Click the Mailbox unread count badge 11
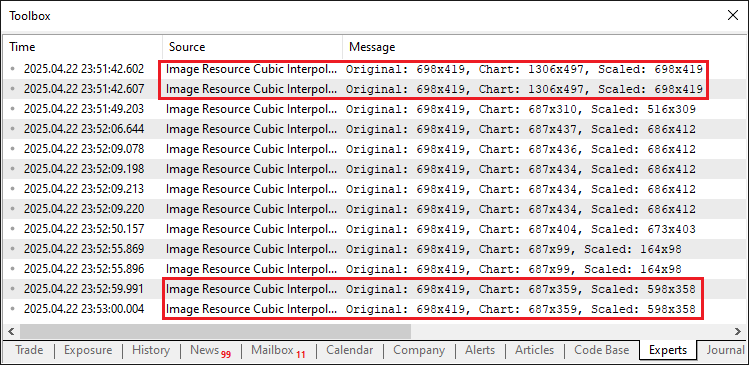The image size is (749, 365). click(x=300, y=354)
